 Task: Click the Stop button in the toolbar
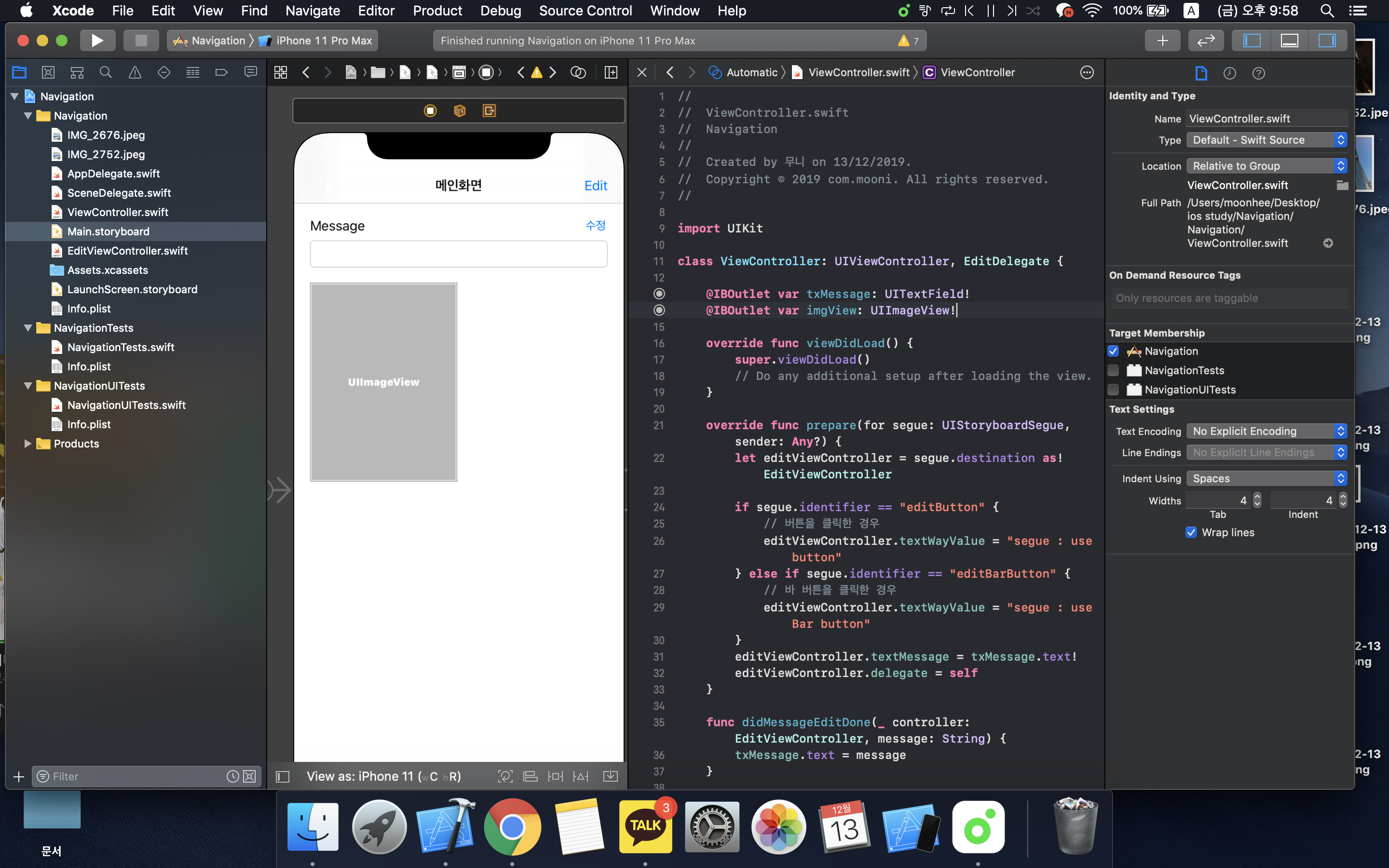(x=141, y=41)
